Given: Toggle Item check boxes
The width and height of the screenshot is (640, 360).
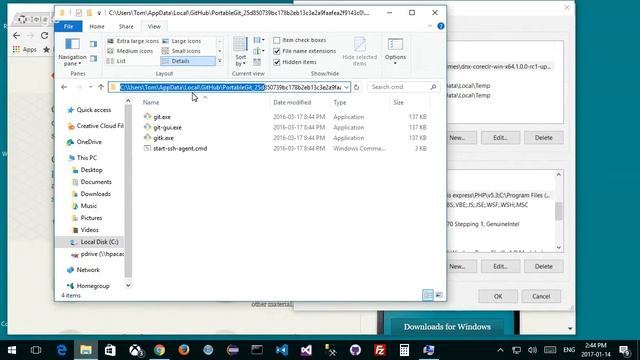Looking at the screenshot, I should (x=277, y=40).
